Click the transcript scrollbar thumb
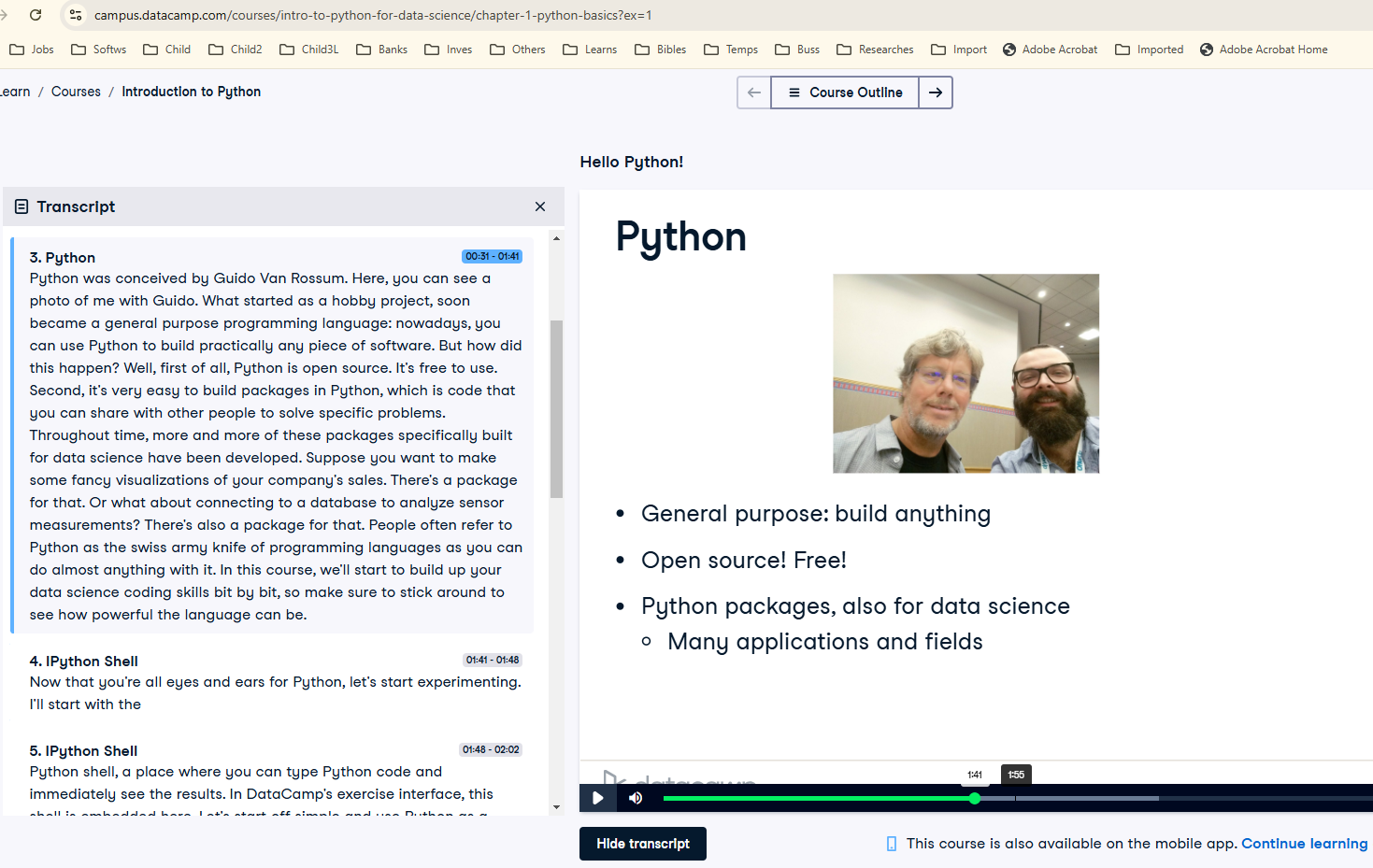Viewport: 1373px width, 868px height. [556, 409]
